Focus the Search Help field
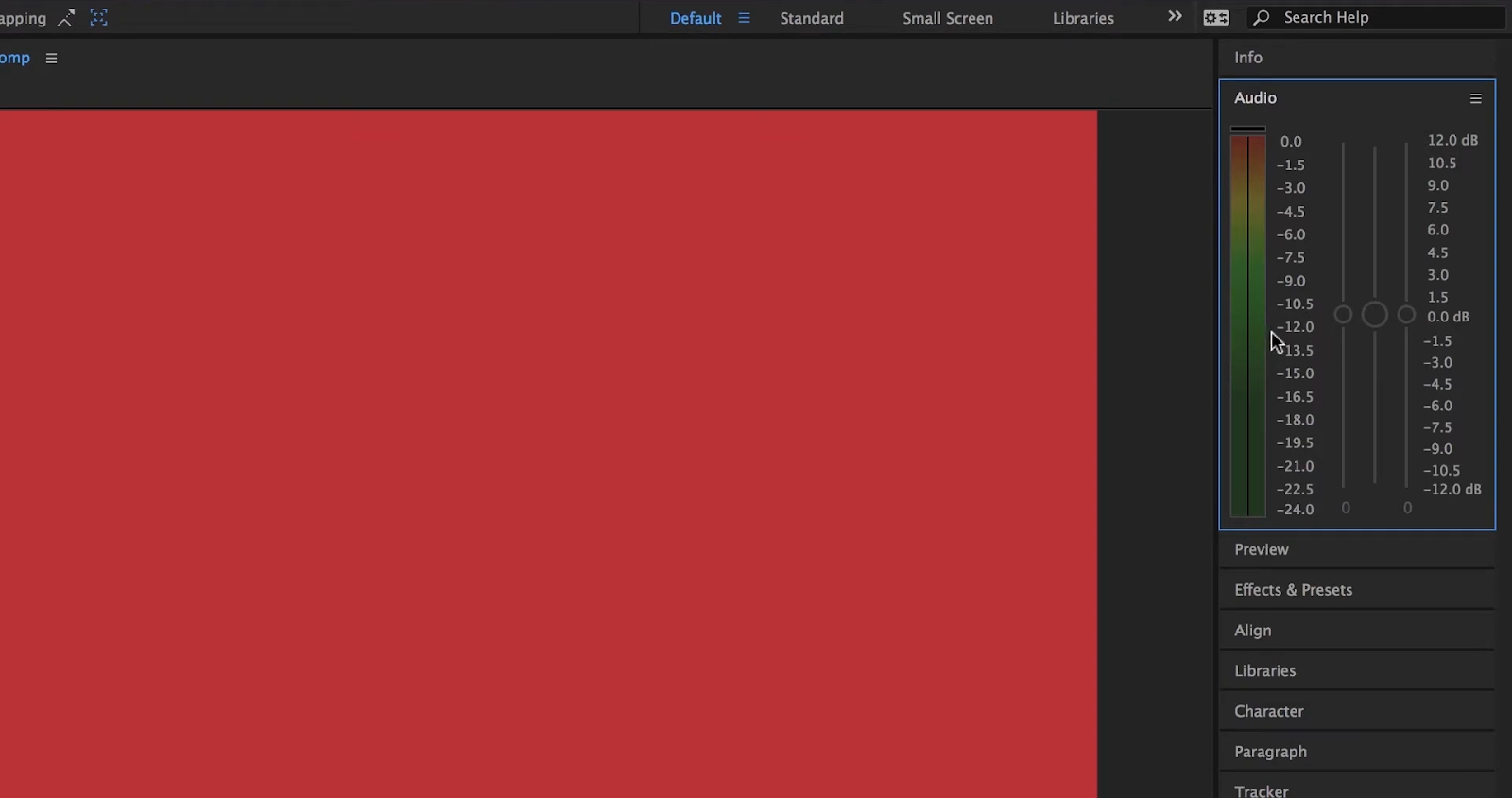1512x798 pixels. click(x=1377, y=18)
